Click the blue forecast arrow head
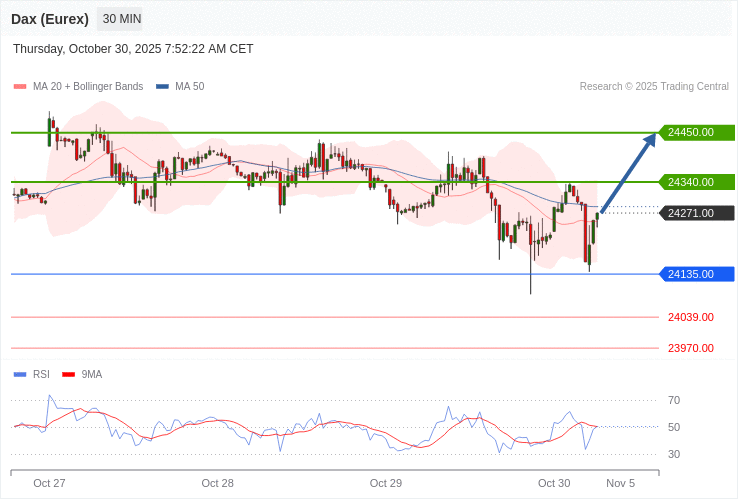This screenshot has width=738, height=500. click(650, 139)
